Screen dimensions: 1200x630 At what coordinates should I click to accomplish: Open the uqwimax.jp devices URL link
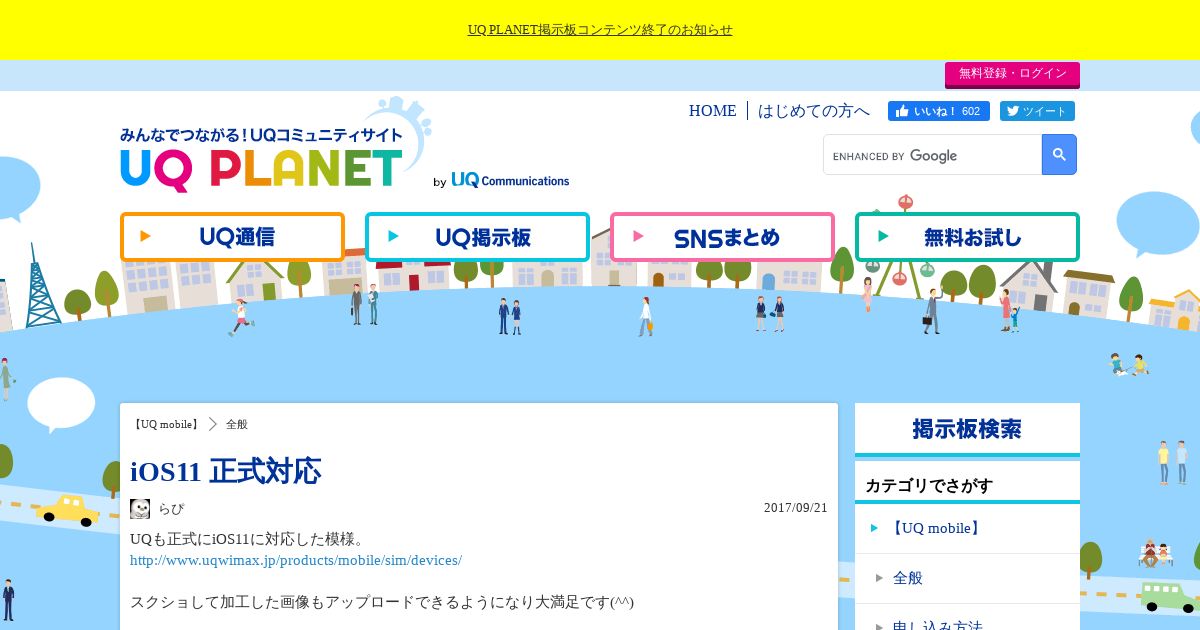296,560
